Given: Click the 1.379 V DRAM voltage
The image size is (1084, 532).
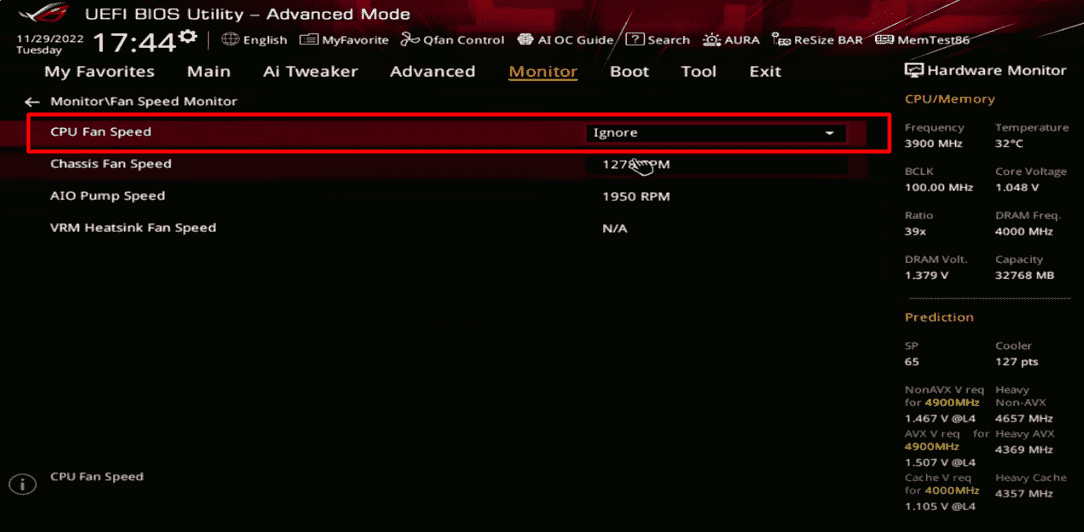Looking at the screenshot, I should (x=926, y=276).
